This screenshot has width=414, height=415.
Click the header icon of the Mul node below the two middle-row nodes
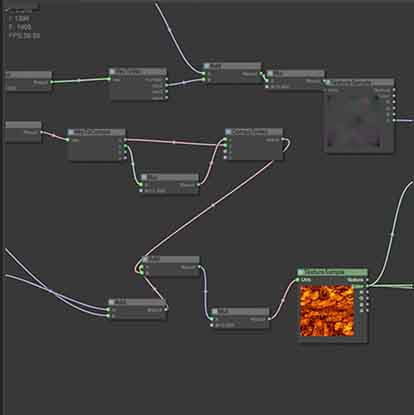click(144, 177)
